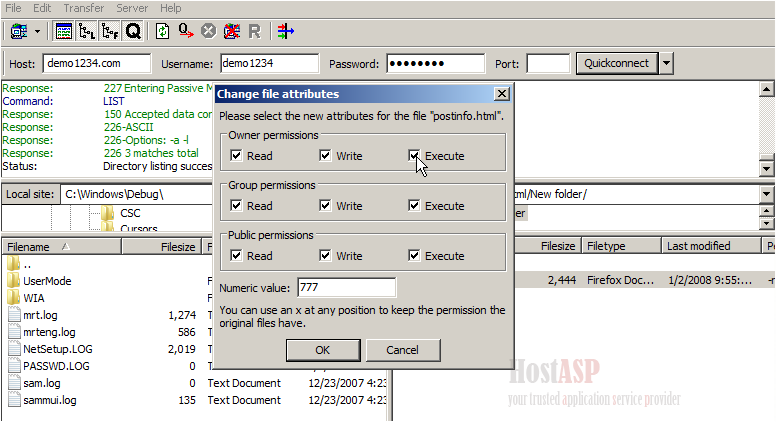776x422 pixels.
Task: Click the parent directory folder icon
Action: pyautogui.click(x=14, y=264)
